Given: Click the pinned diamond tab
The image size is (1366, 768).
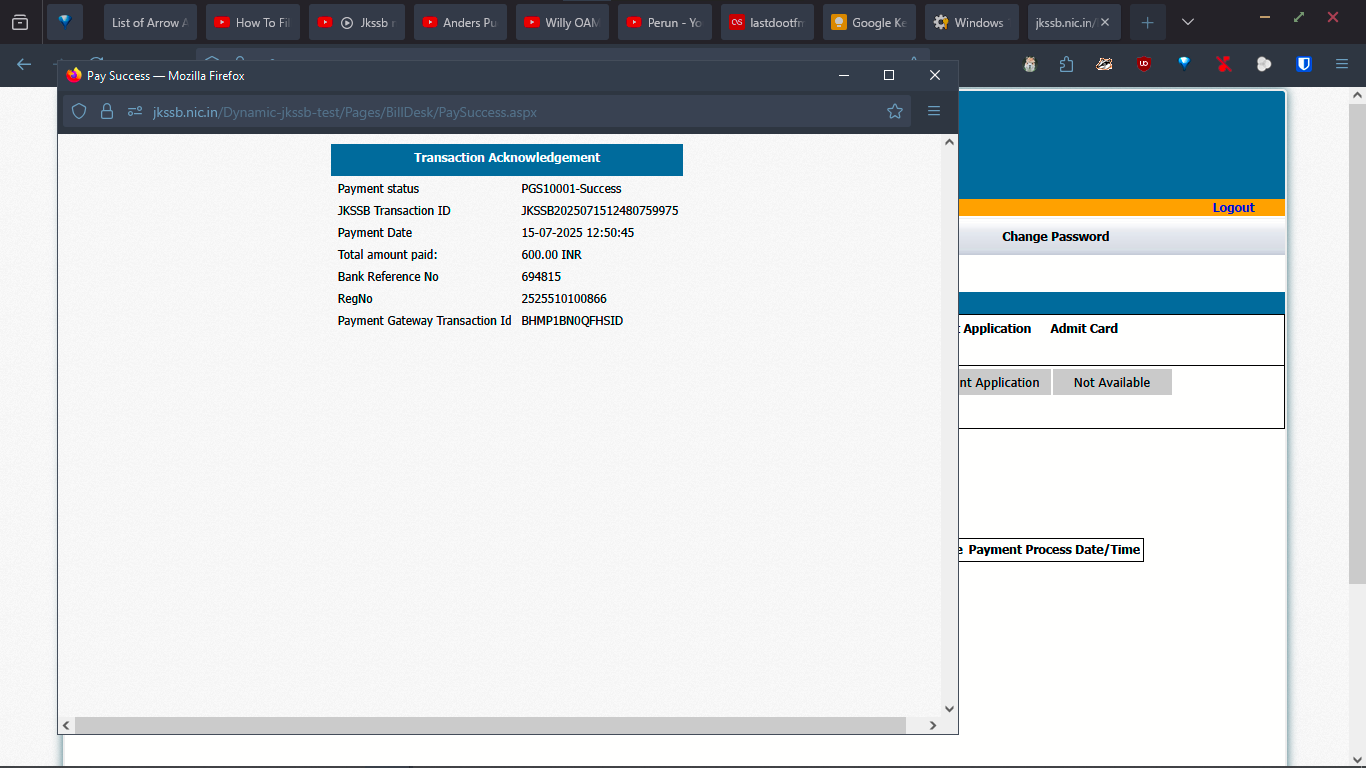Looking at the screenshot, I should [x=65, y=22].
